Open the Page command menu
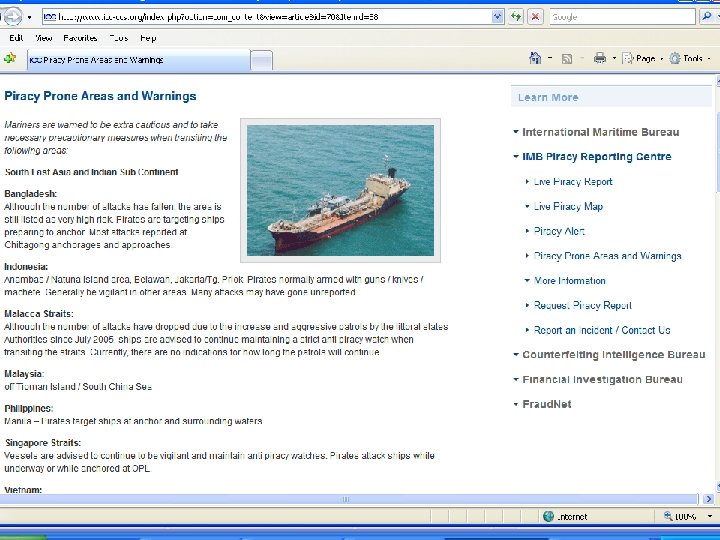 [642, 58]
